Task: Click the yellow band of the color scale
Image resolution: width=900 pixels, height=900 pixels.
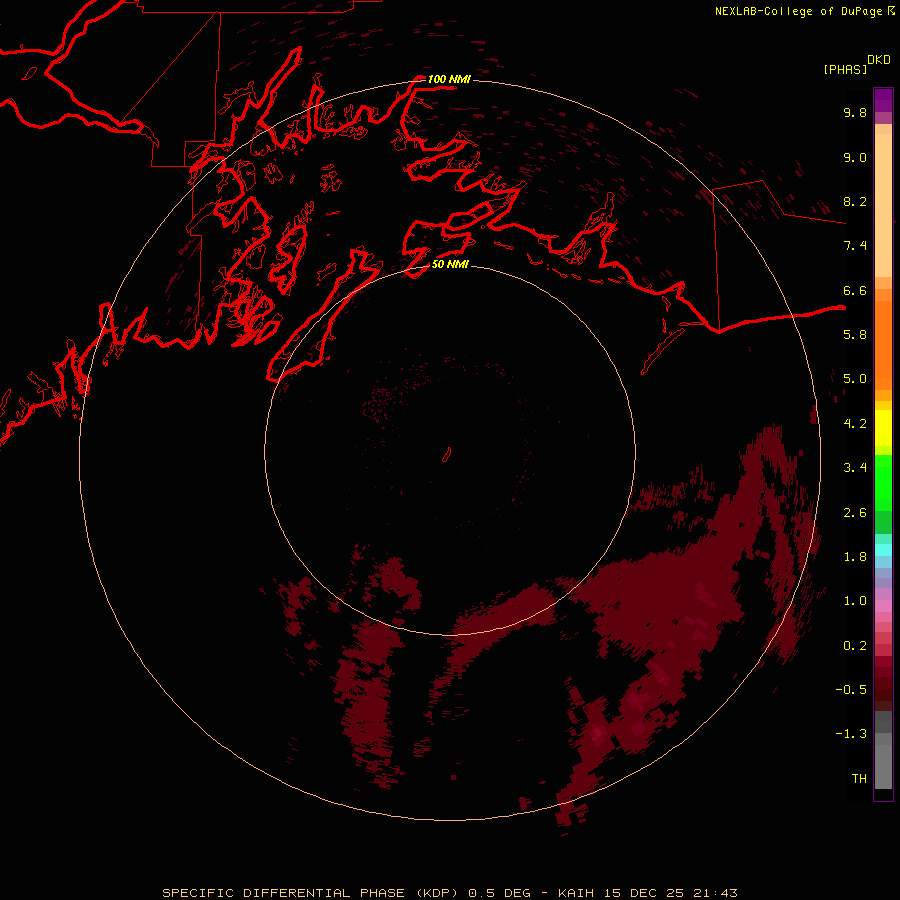Action: pos(883,428)
